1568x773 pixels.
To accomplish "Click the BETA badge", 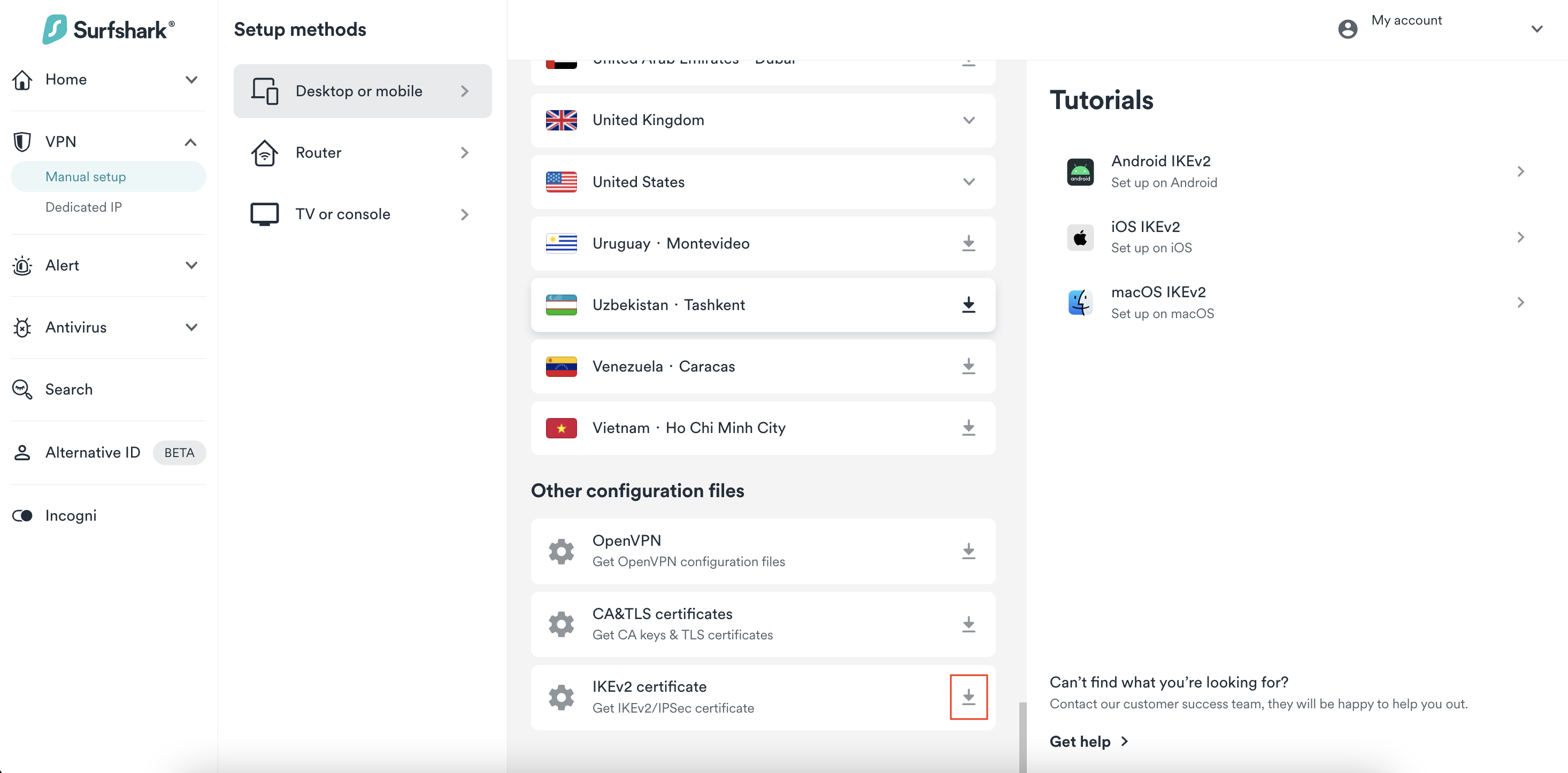I will pos(179,453).
